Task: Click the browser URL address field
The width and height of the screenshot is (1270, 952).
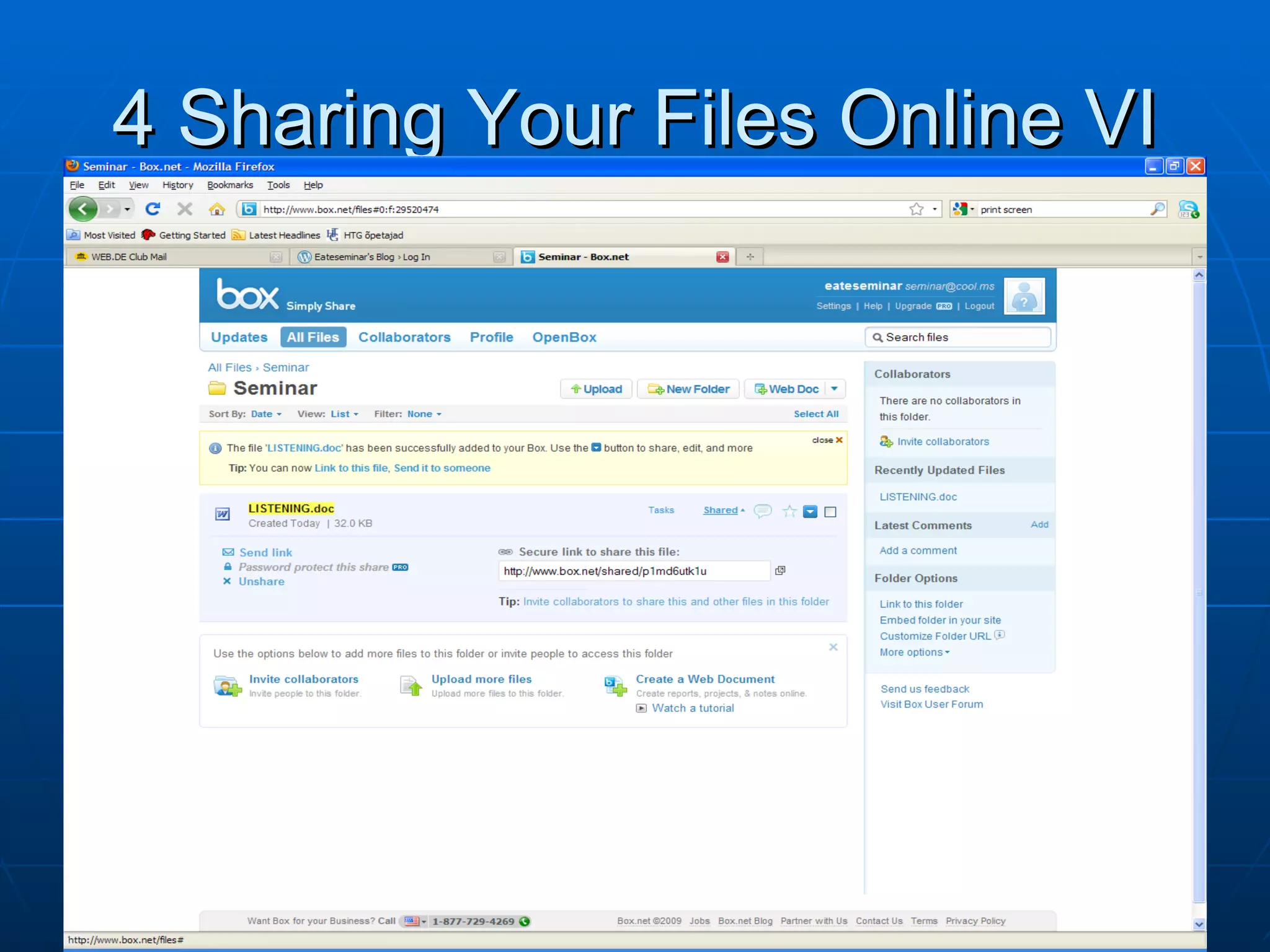Action: coord(583,209)
